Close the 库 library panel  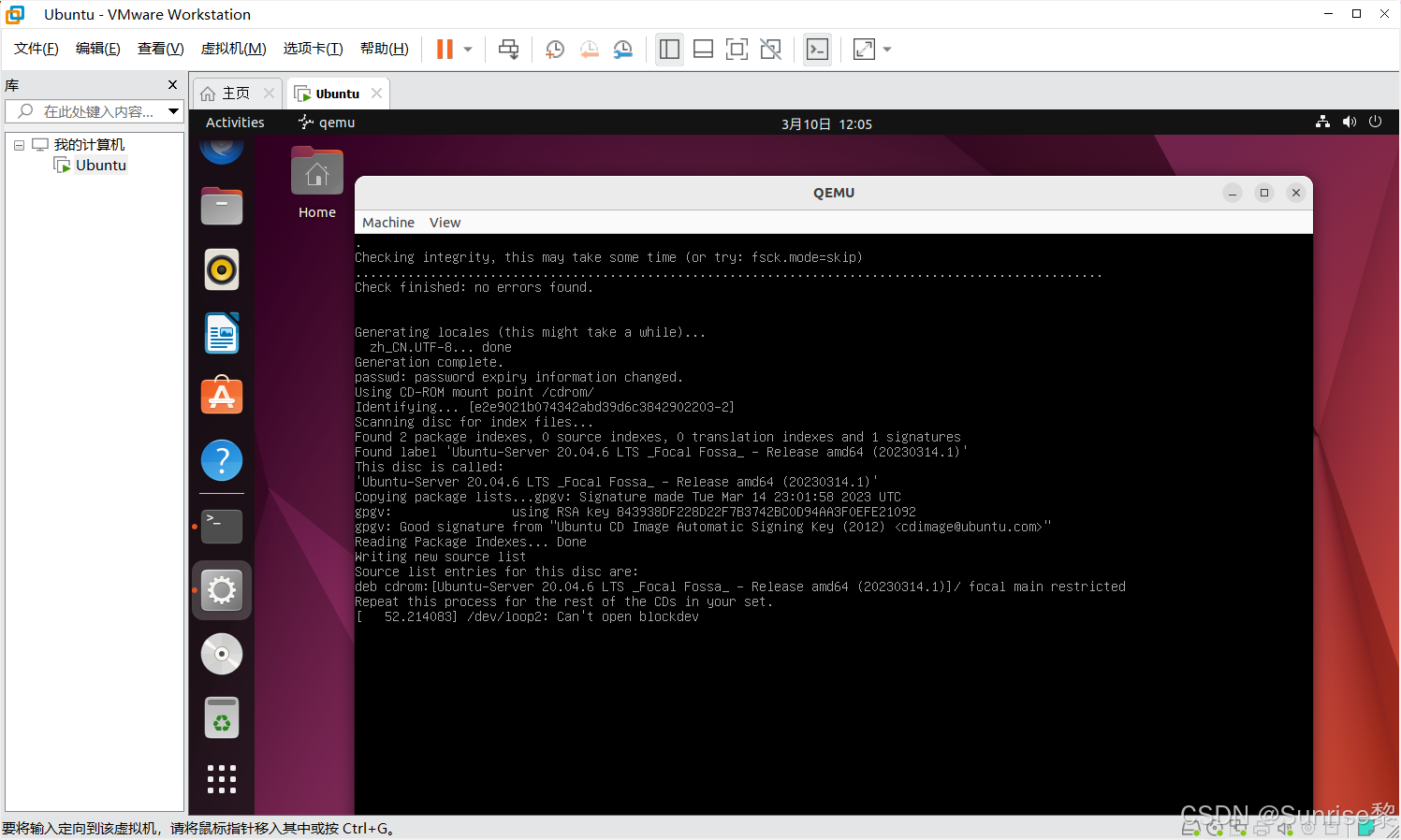(x=172, y=85)
